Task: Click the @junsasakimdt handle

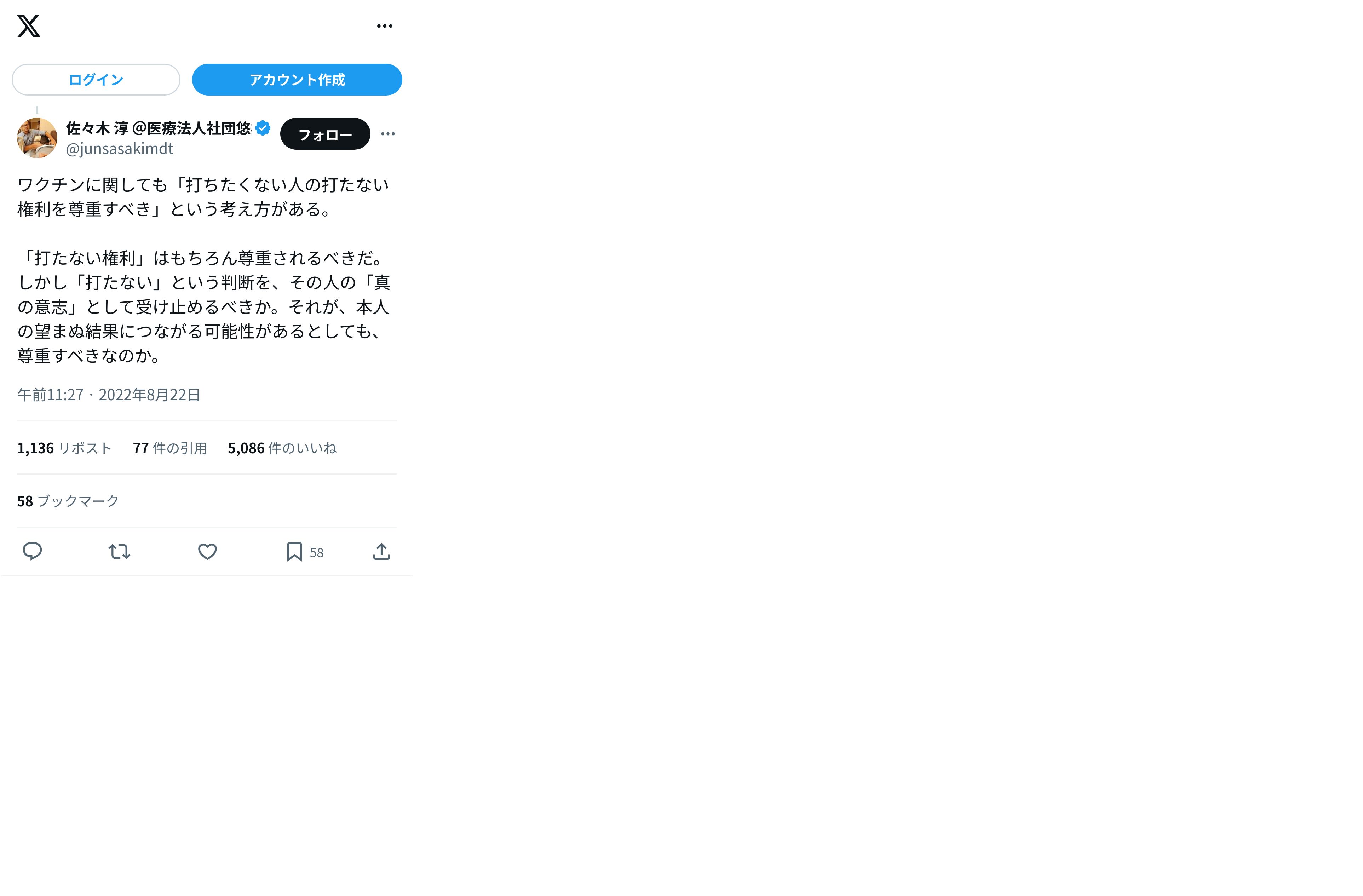Action: click(120, 148)
